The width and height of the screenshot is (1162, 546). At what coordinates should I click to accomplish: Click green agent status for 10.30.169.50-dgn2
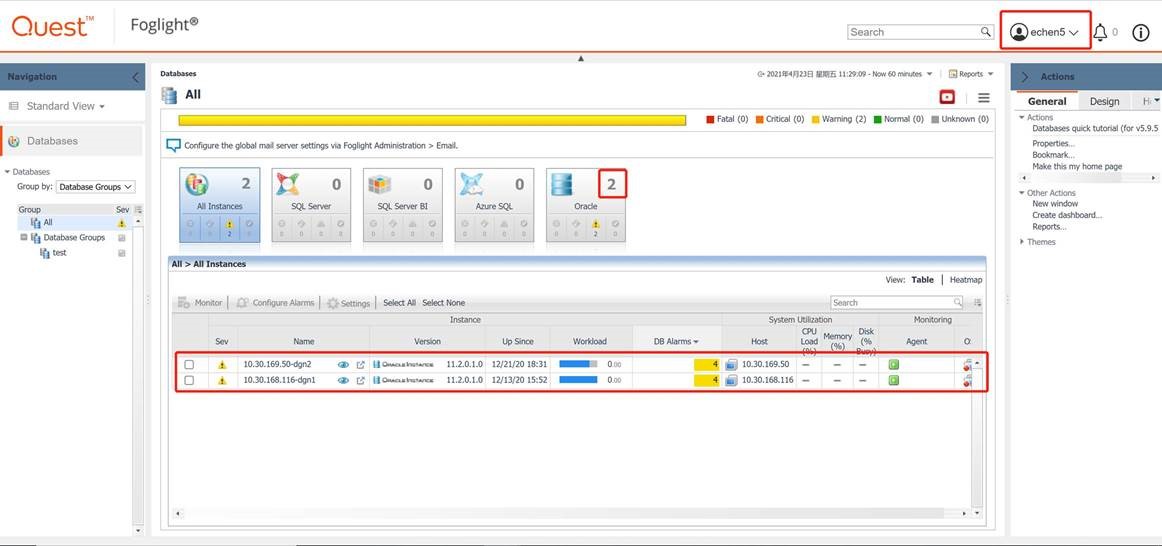(894, 364)
